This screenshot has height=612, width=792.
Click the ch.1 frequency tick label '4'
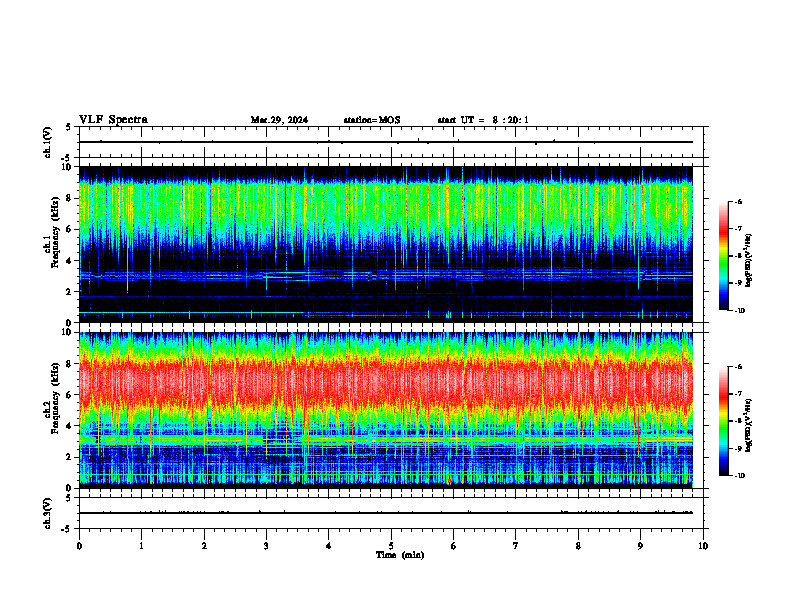69,261
